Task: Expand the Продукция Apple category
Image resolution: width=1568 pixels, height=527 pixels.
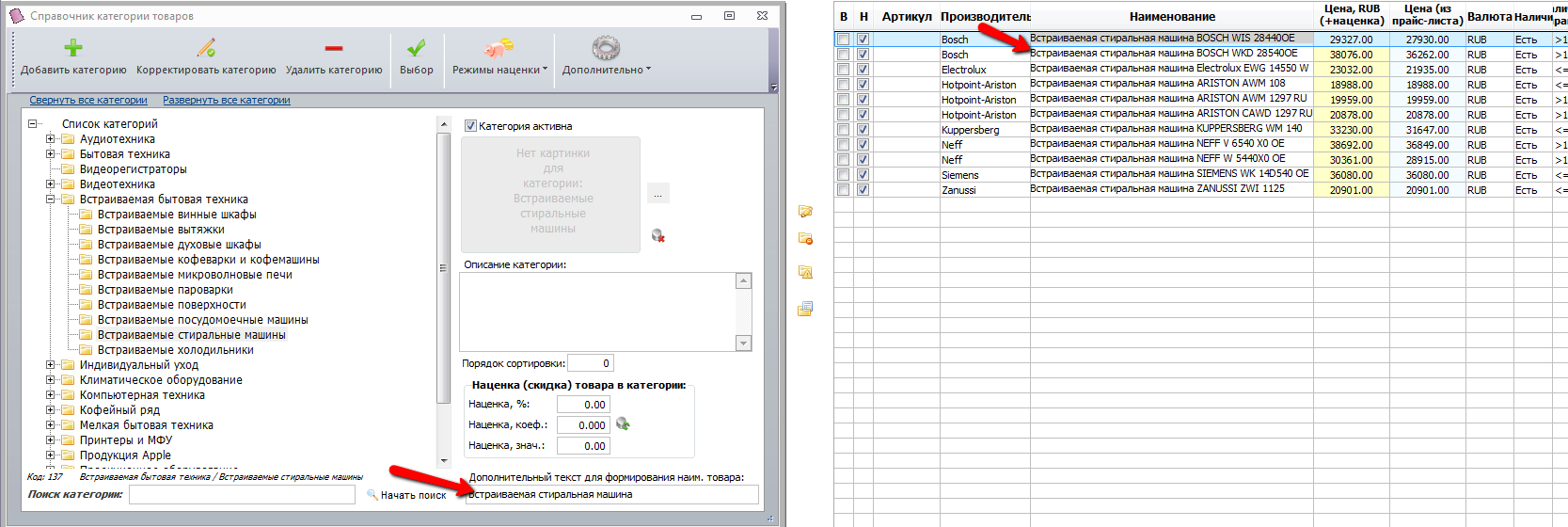Action: (50, 455)
